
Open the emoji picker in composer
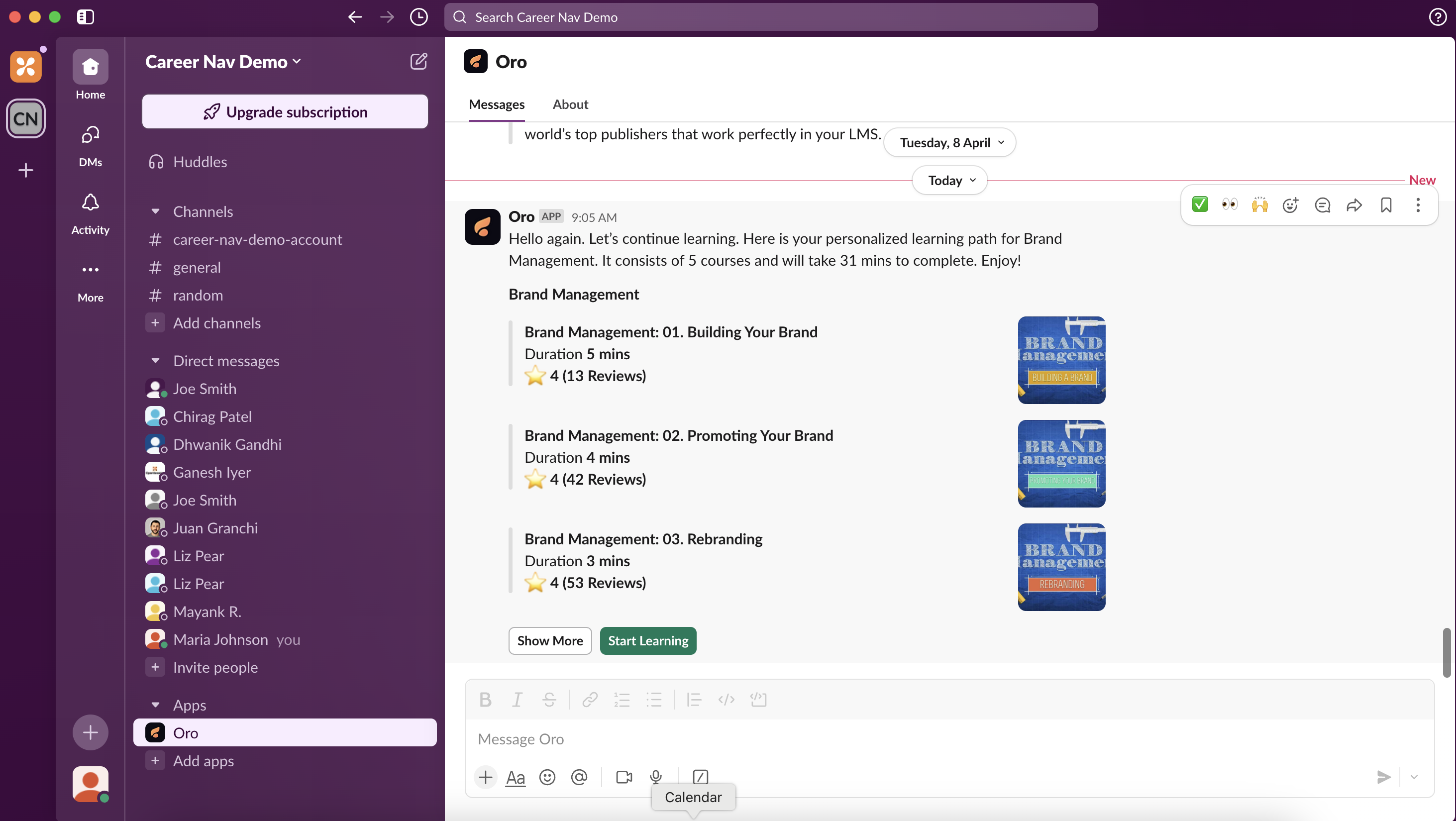[x=547, y=777]
